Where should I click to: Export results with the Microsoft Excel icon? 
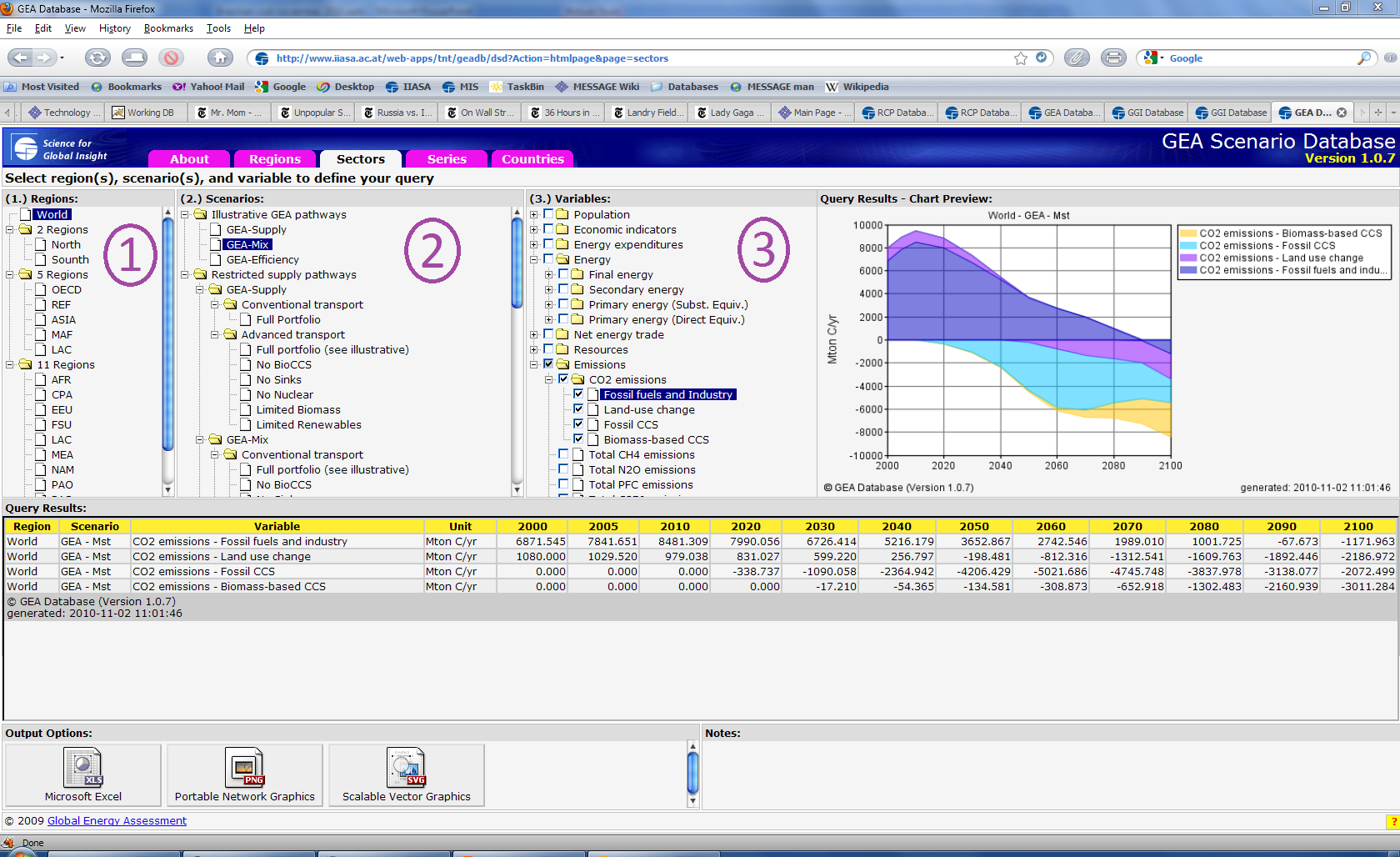click(83, 767)
